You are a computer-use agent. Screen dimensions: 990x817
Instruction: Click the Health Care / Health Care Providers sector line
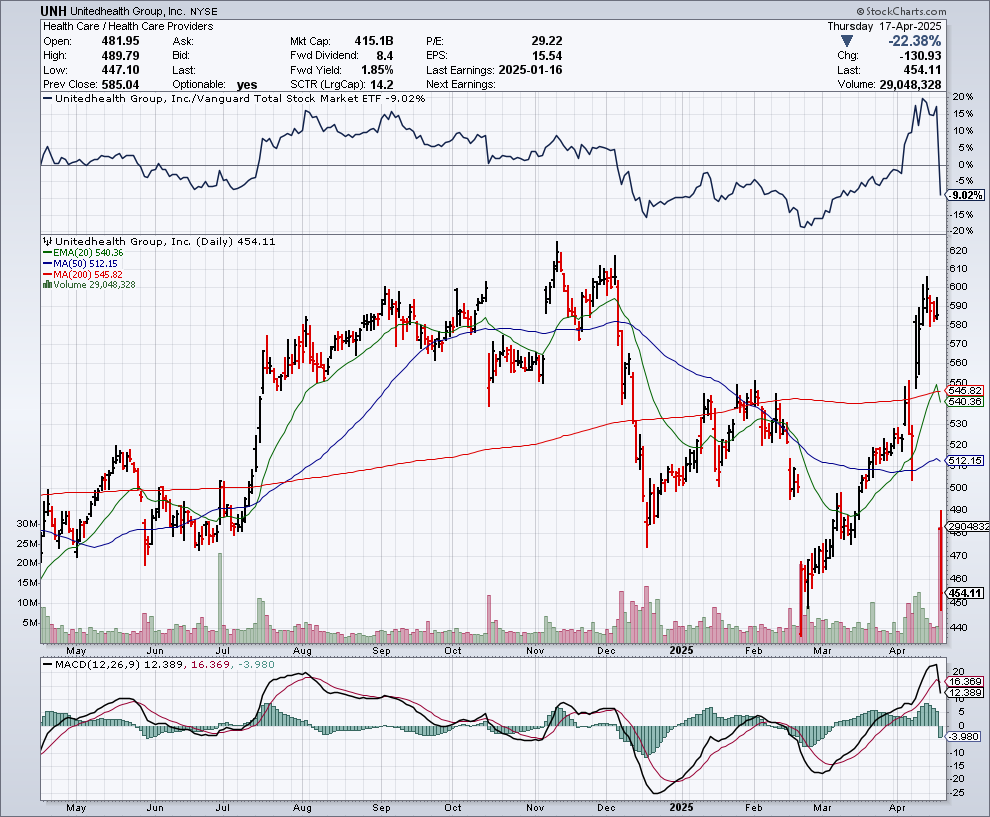(x=128, y=27)
